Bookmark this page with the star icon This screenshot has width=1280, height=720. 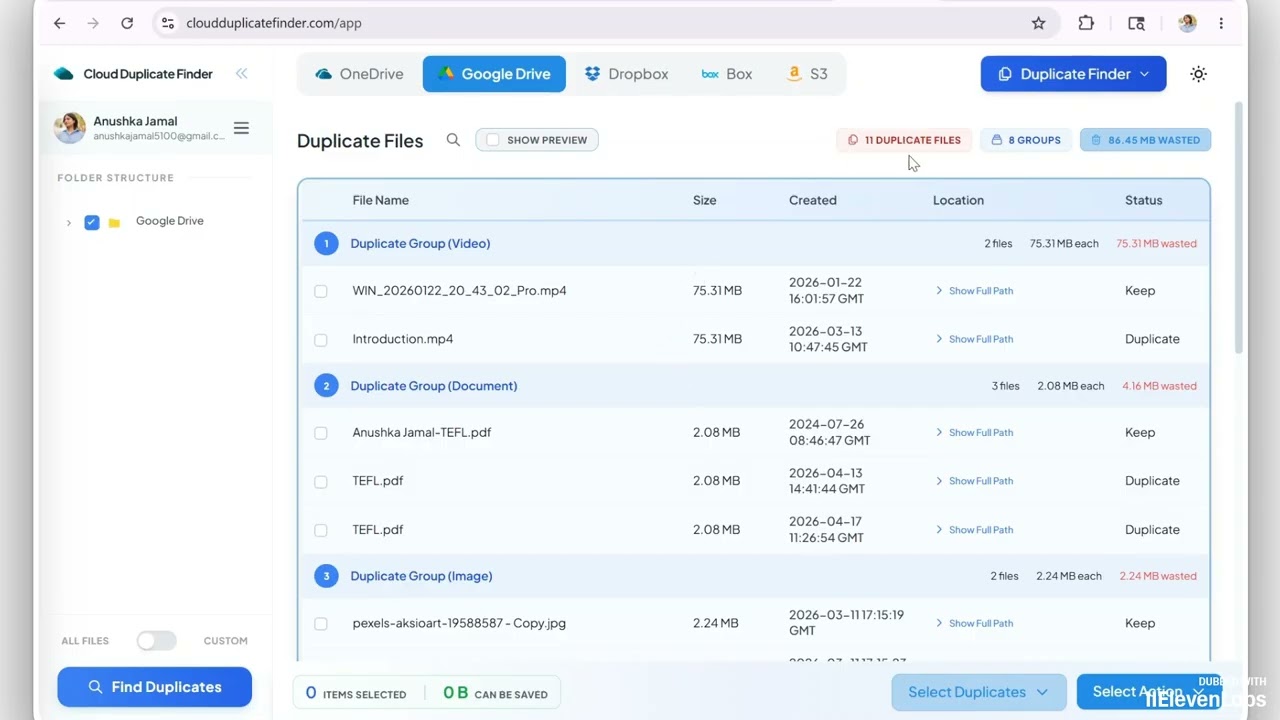click(x=1038, y=23)
